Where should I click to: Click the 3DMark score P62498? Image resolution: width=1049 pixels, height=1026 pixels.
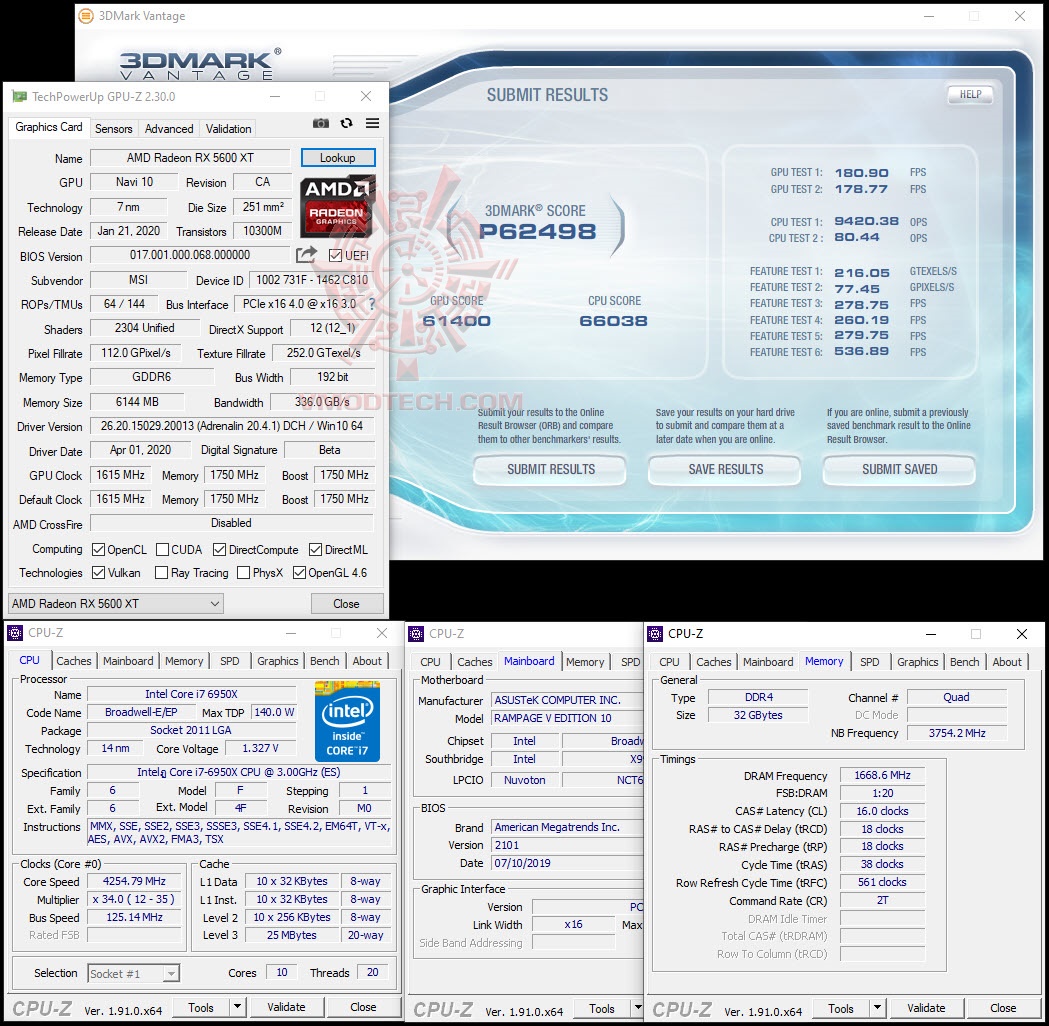click(x=537, y=231)
